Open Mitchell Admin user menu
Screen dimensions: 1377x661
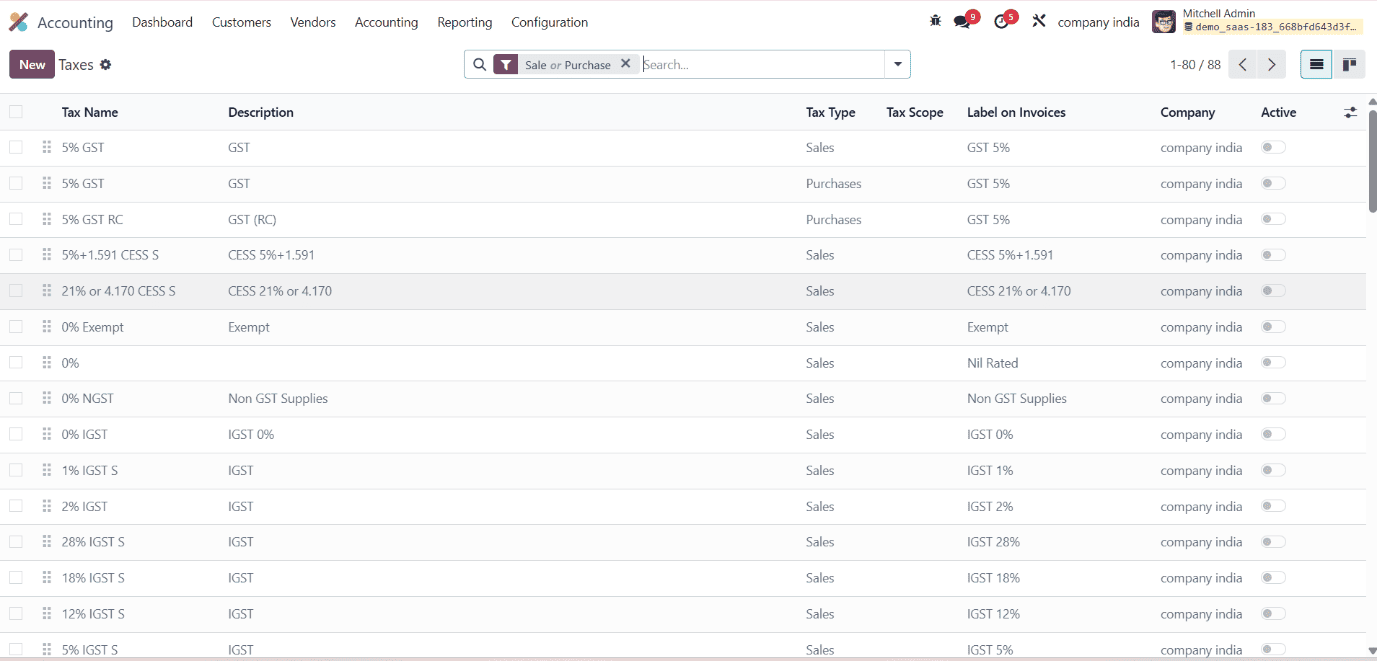point(1258,21)
